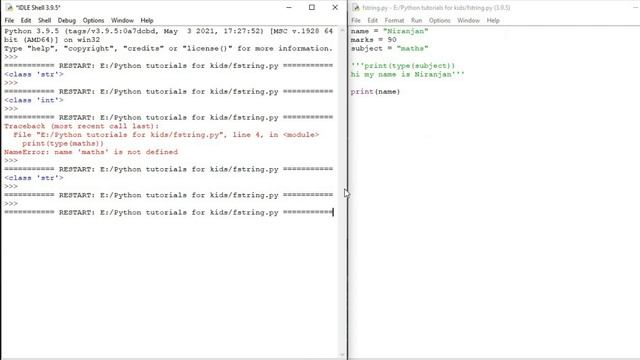The height and width of the screenshot is (360, 640).
Task: Click the subject = "maths" line in editor
Action: click(x=389, y=48)
